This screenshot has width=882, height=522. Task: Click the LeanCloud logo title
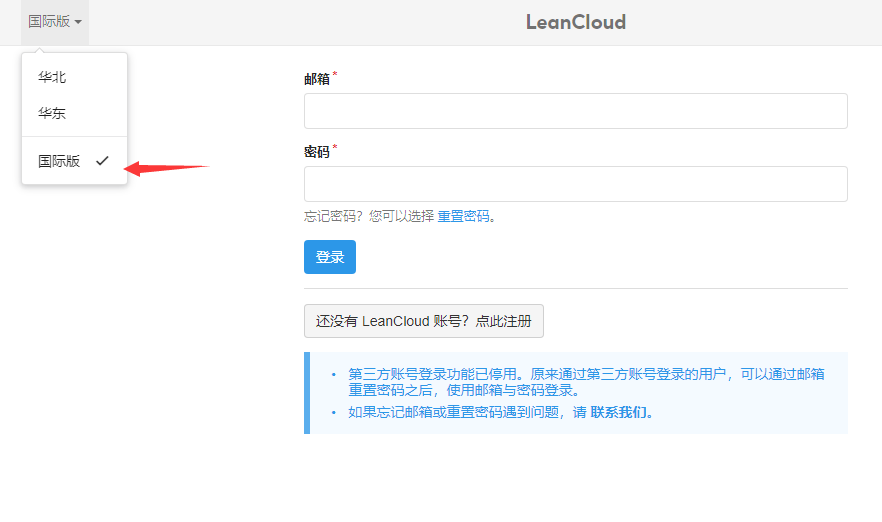(575, 22)
